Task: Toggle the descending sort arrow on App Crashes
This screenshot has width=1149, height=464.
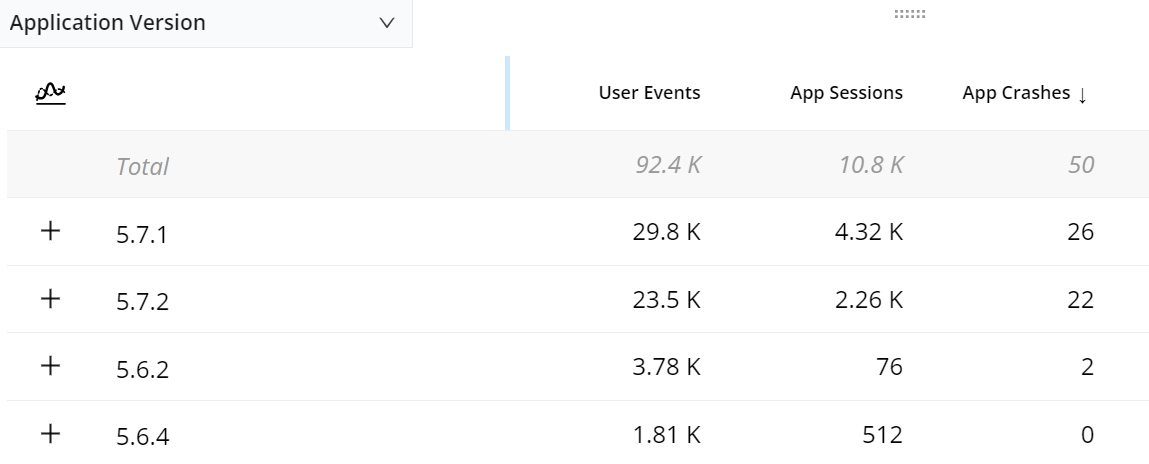Action: coord(1082,94)
